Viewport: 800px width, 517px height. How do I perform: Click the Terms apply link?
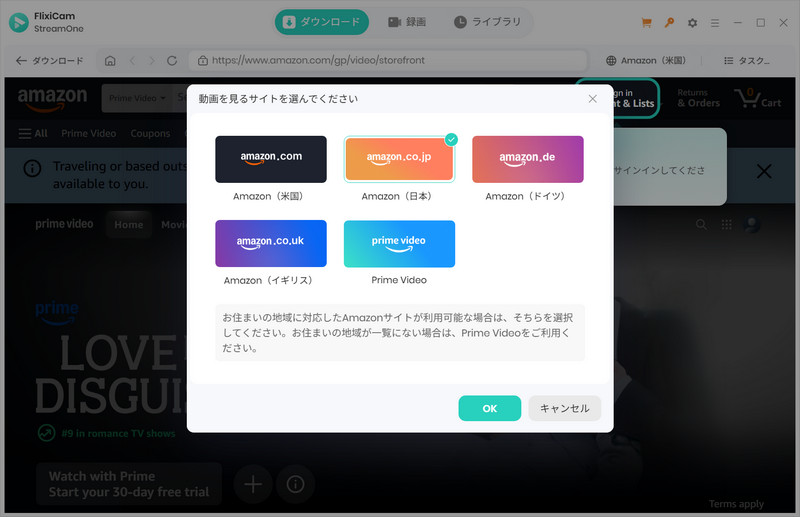click(736, 504)
